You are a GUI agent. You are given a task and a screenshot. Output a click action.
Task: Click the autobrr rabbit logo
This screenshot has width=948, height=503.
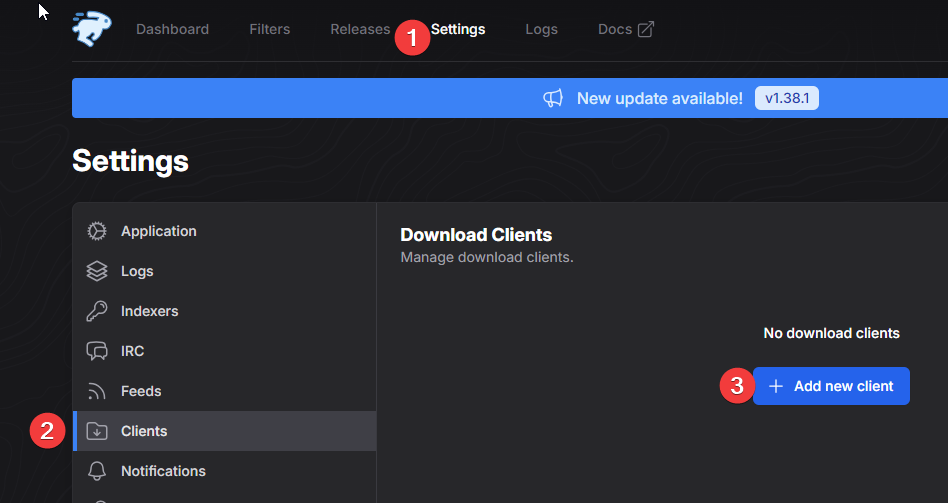pos(92,28)
